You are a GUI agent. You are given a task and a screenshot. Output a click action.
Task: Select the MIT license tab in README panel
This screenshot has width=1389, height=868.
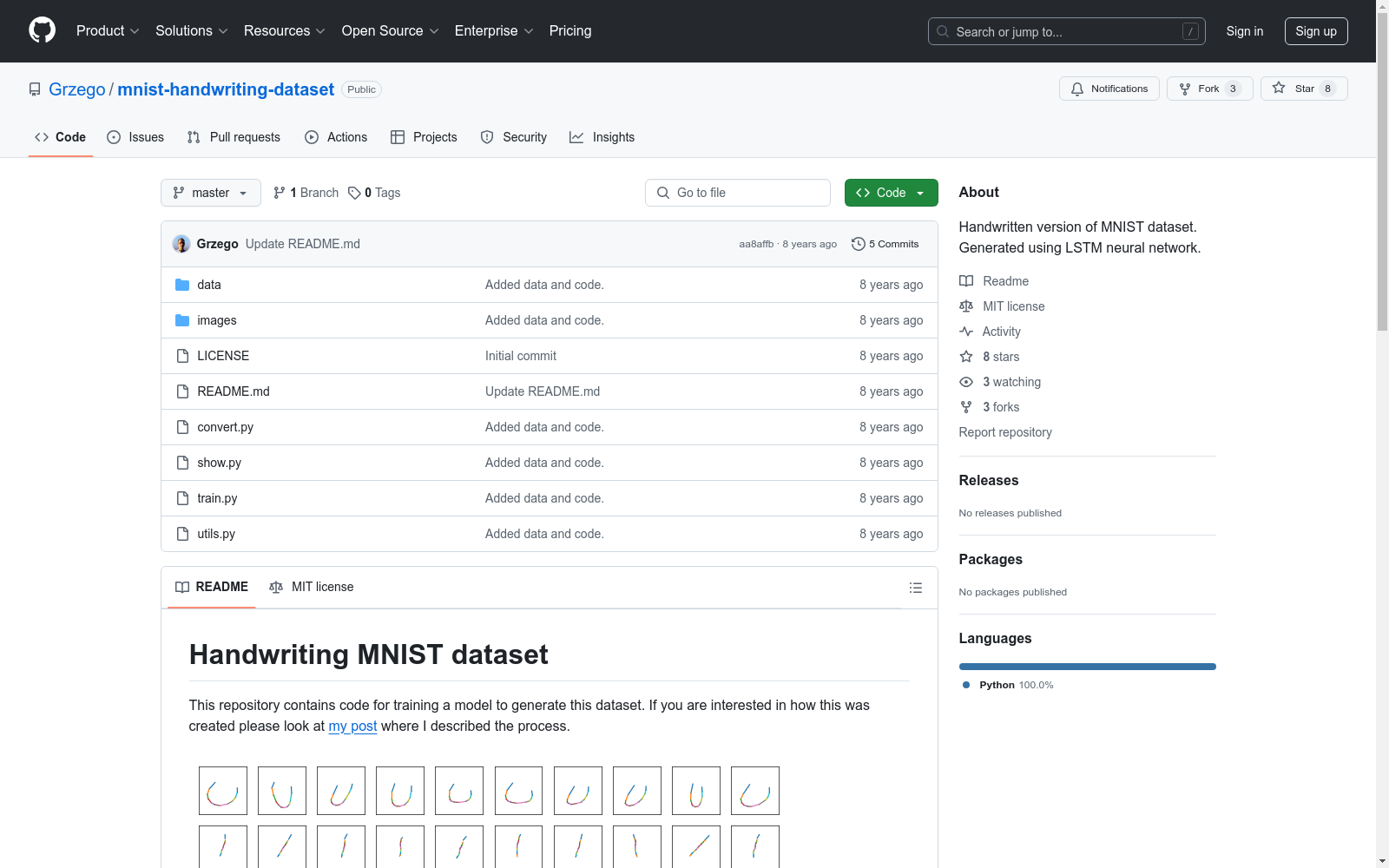point(312,588)
